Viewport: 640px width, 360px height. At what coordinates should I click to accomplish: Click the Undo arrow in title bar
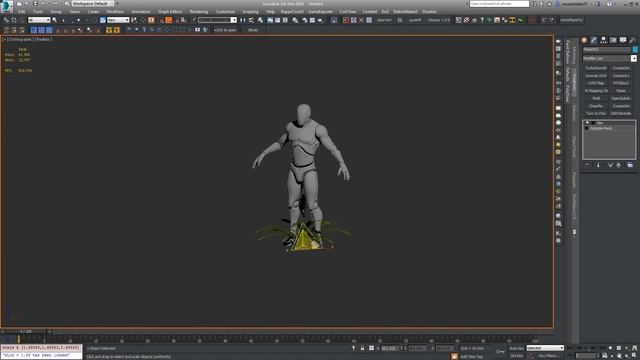pyautogui.click(x=43, y=4)
